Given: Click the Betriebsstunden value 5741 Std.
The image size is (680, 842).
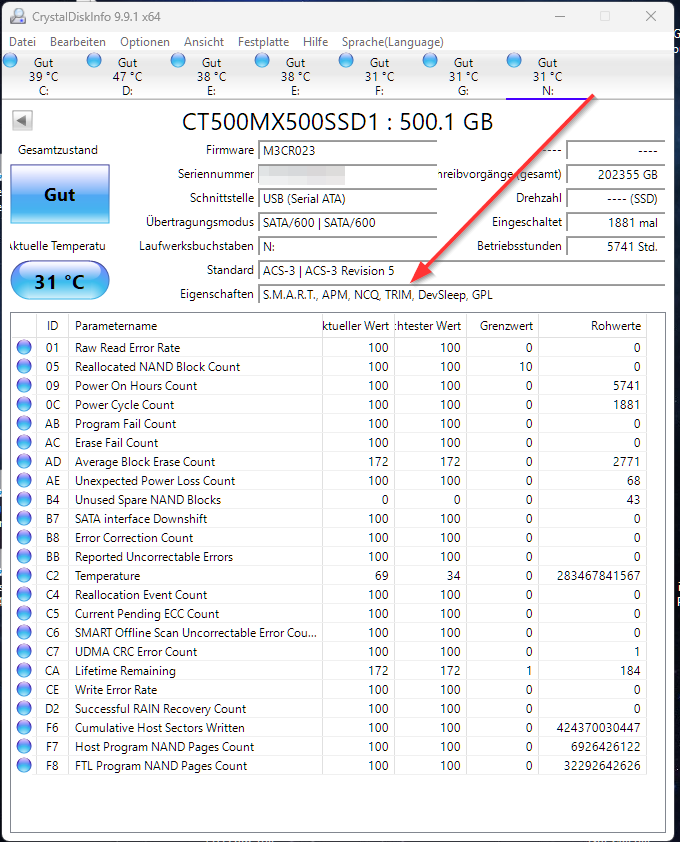Looking at the screenshot, I should point(616,246).
